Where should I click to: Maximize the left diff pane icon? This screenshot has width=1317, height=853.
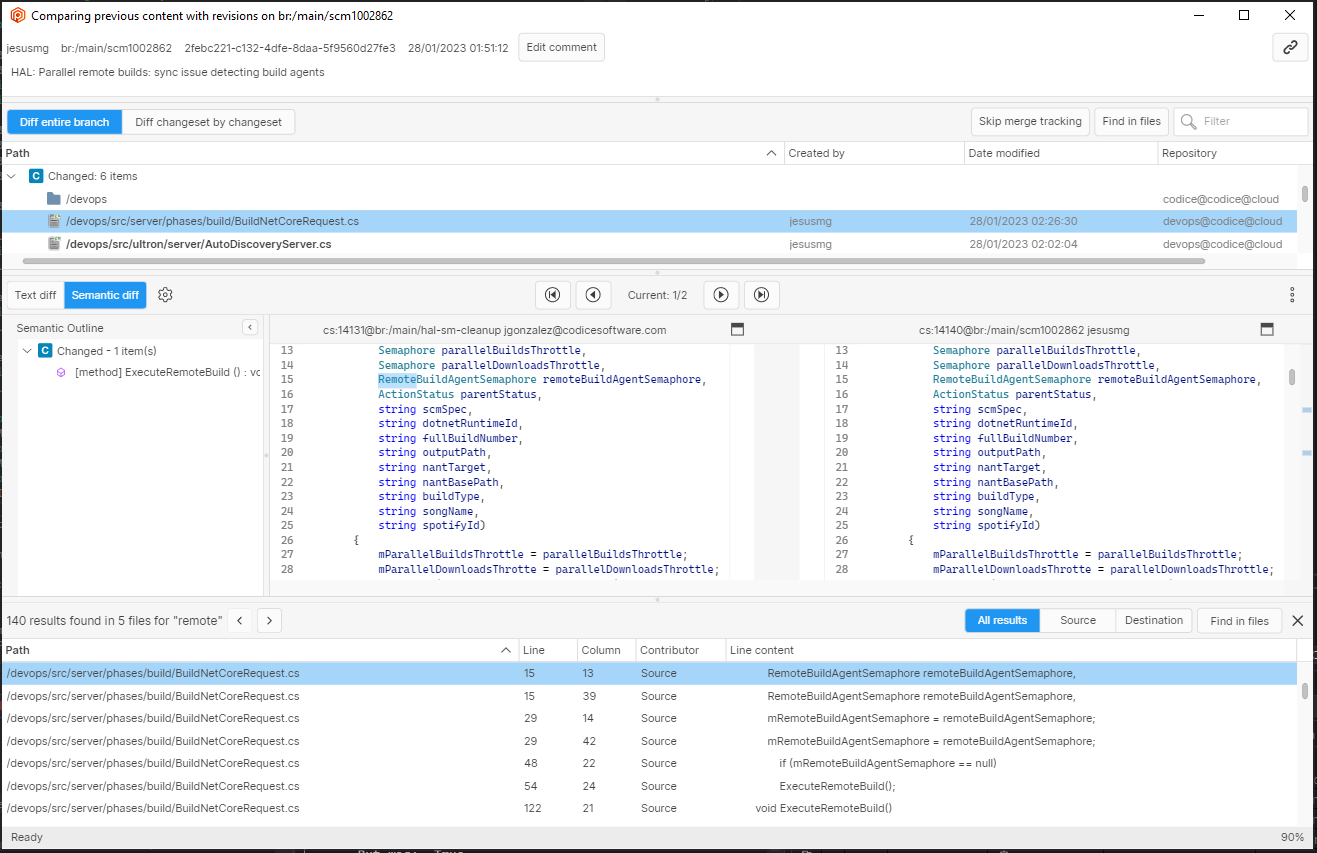tap(737, 328)
